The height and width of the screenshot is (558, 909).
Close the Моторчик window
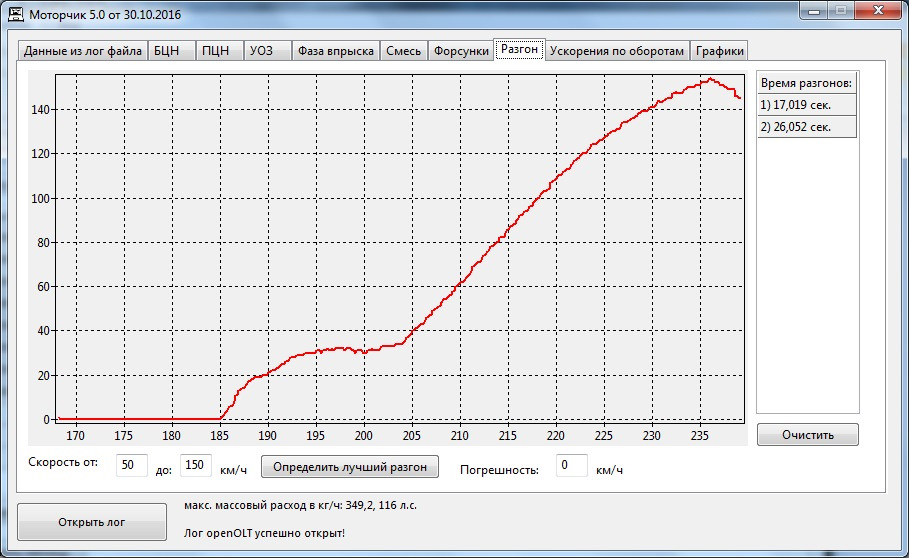878,11
